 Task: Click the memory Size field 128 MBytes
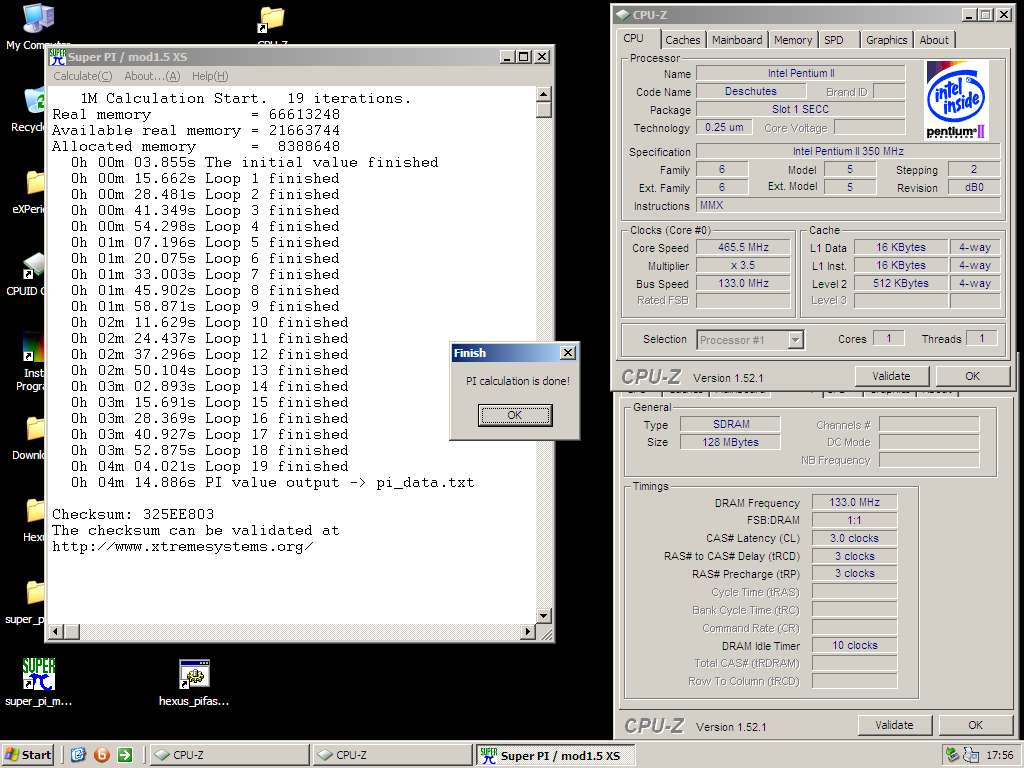pyautogui.click(x=730, y=442)
